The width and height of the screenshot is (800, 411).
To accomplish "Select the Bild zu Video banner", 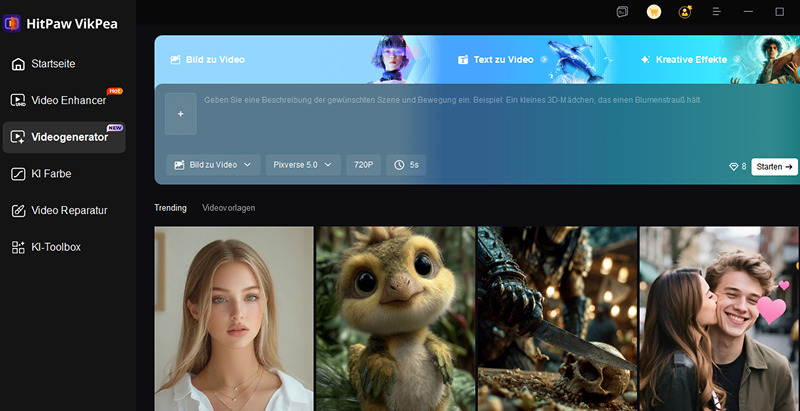I will (x=297, y=59).
